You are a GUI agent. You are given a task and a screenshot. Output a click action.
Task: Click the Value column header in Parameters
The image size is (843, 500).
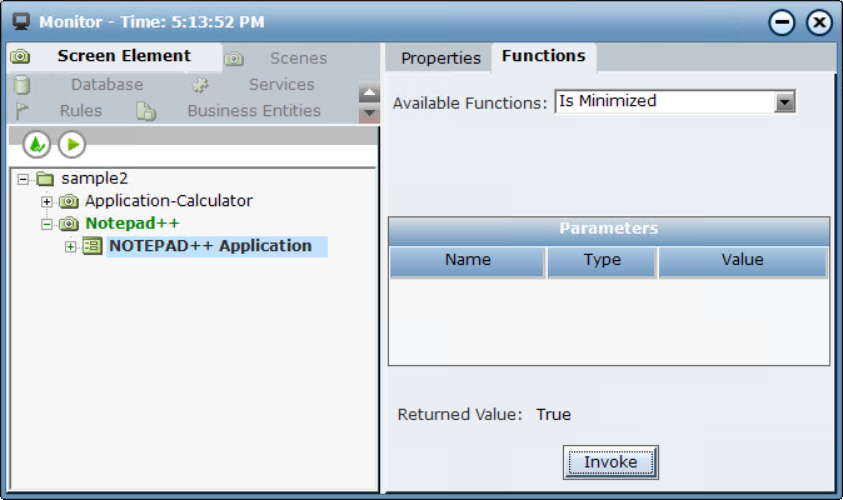pos(742,260)
